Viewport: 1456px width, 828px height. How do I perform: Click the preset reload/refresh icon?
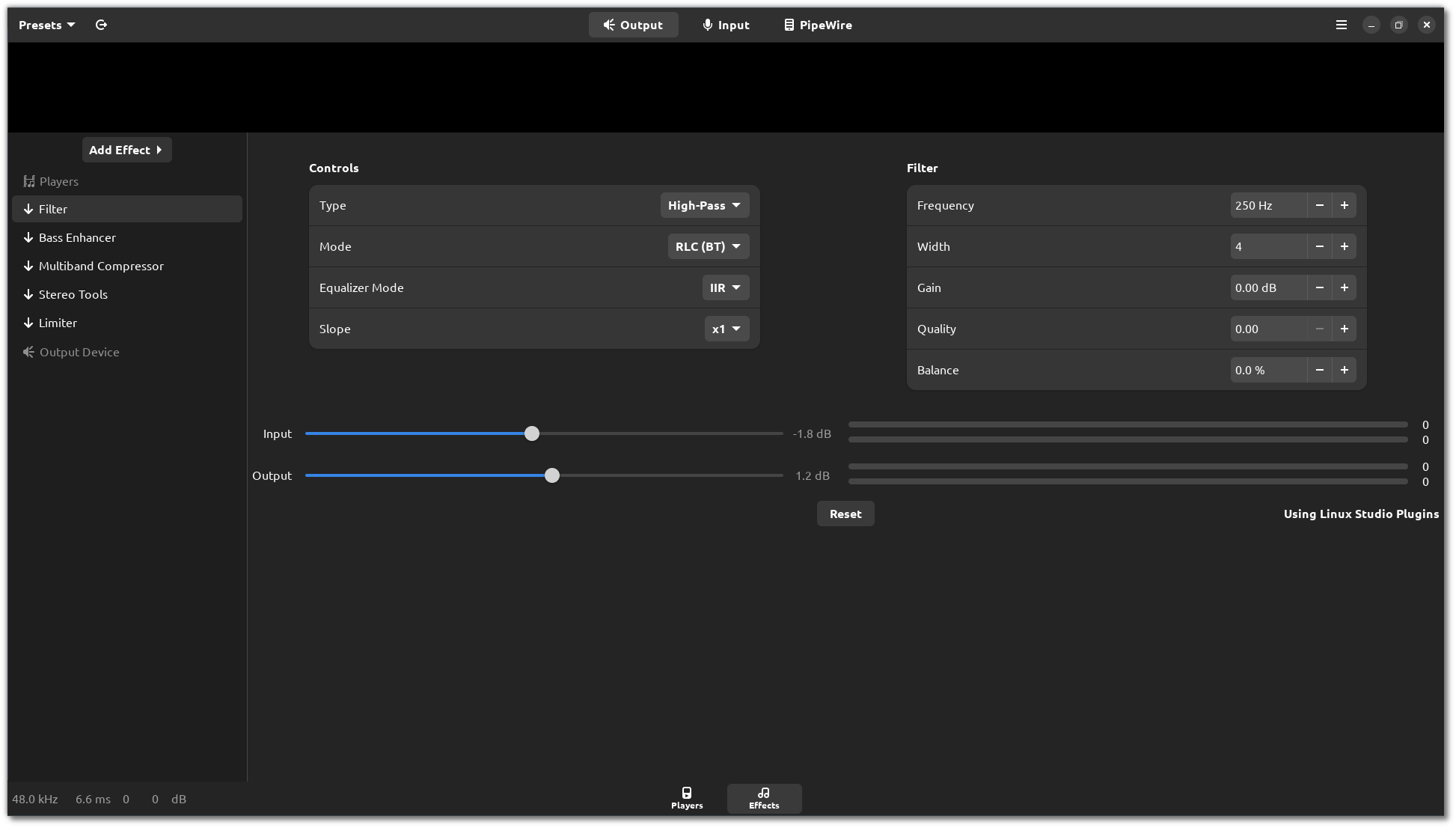(x=101, y=25)
